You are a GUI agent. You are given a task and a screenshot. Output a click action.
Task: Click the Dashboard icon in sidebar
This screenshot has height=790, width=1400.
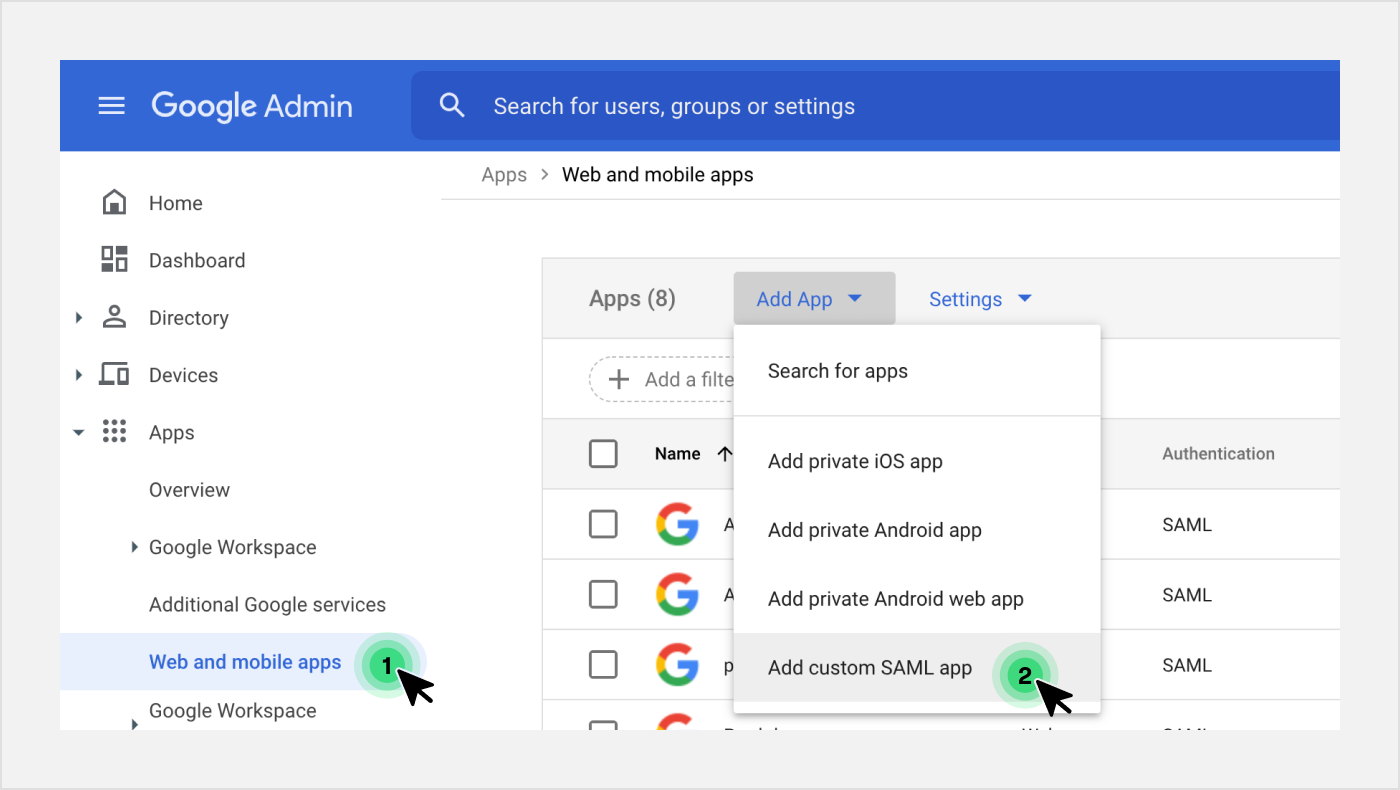click(x=115, y=260)
